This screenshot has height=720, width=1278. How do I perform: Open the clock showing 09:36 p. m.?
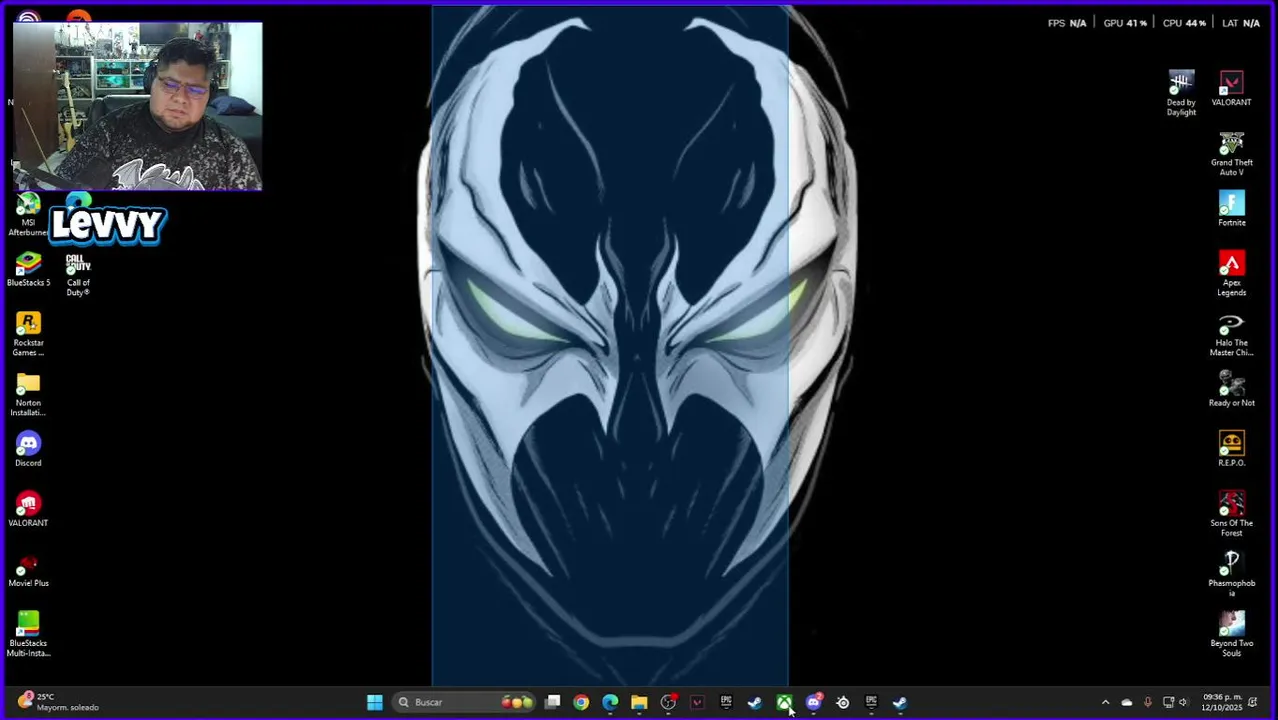(1221, 702)
